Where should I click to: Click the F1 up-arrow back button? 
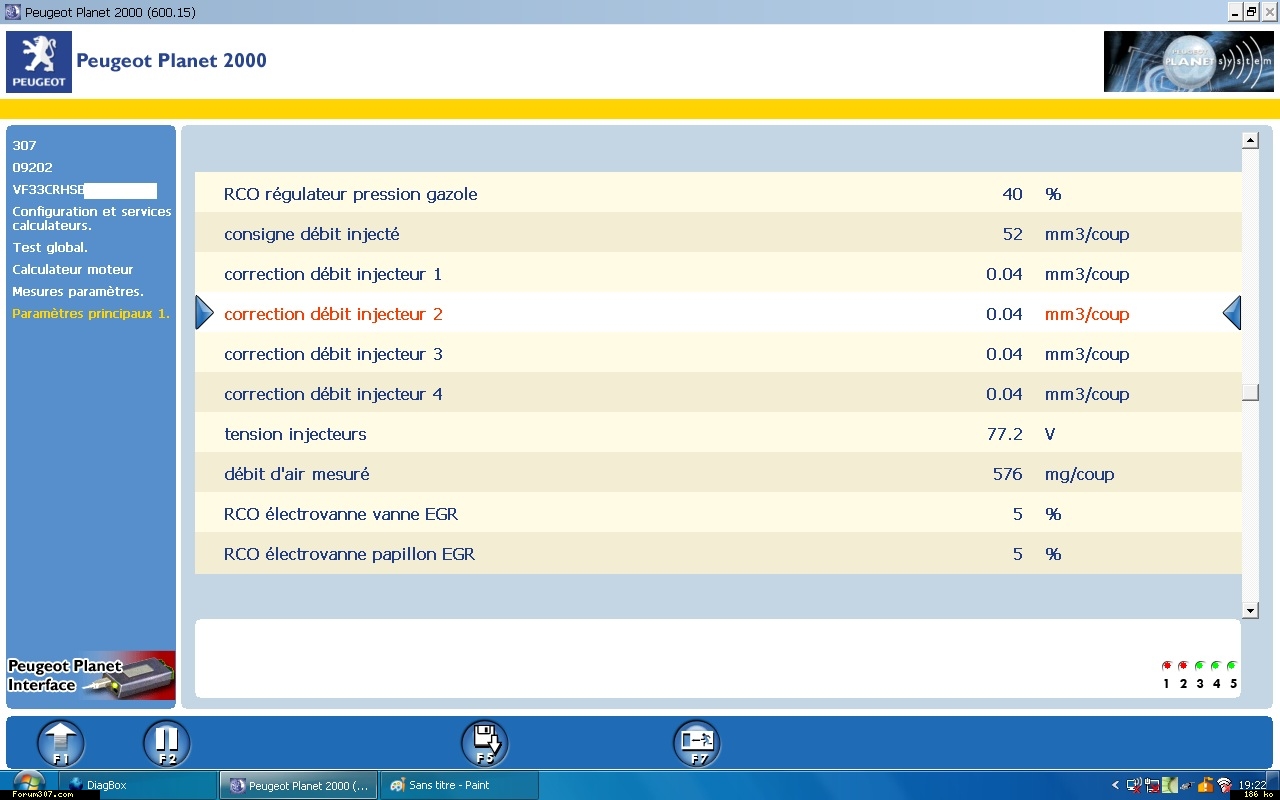61,744
